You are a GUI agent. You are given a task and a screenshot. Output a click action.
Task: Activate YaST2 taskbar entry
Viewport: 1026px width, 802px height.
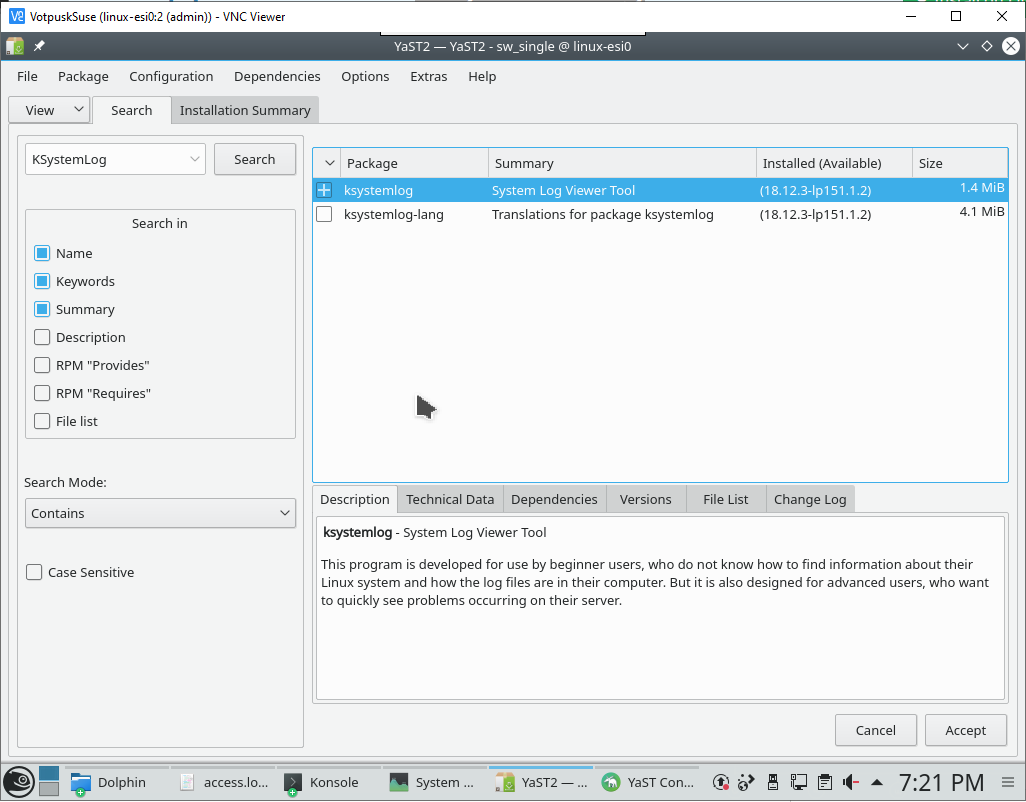click(540, 782)
